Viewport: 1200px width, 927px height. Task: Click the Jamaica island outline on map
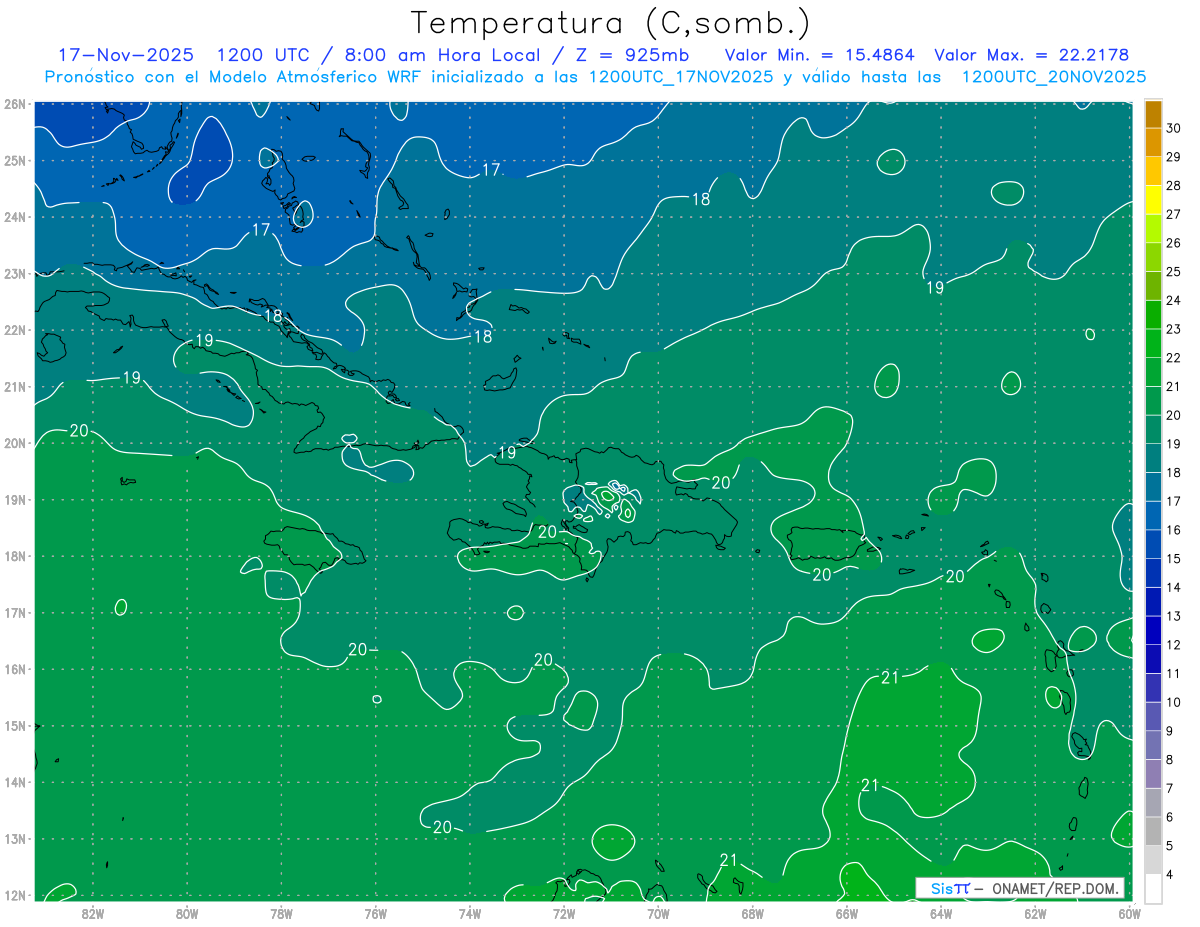[312, 548]
